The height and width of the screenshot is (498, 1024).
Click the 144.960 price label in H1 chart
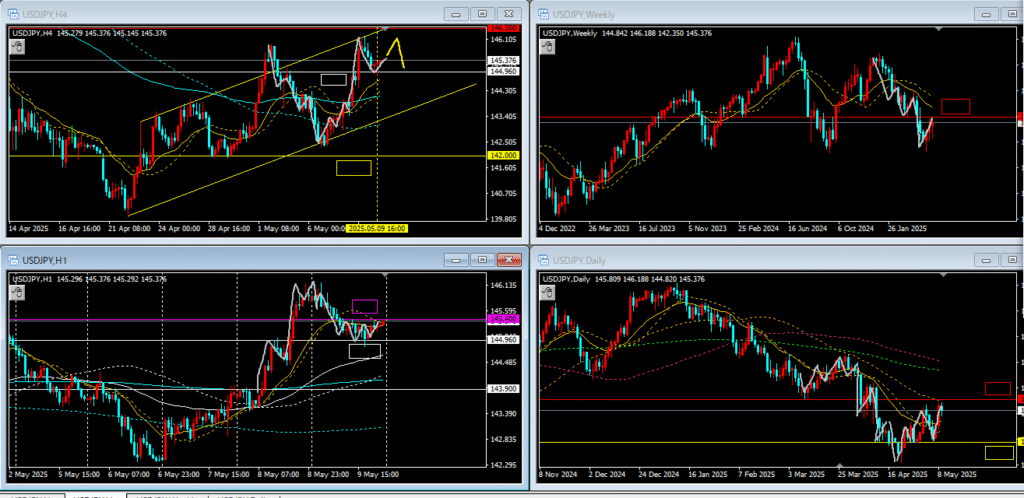click(x=504, y=339)
